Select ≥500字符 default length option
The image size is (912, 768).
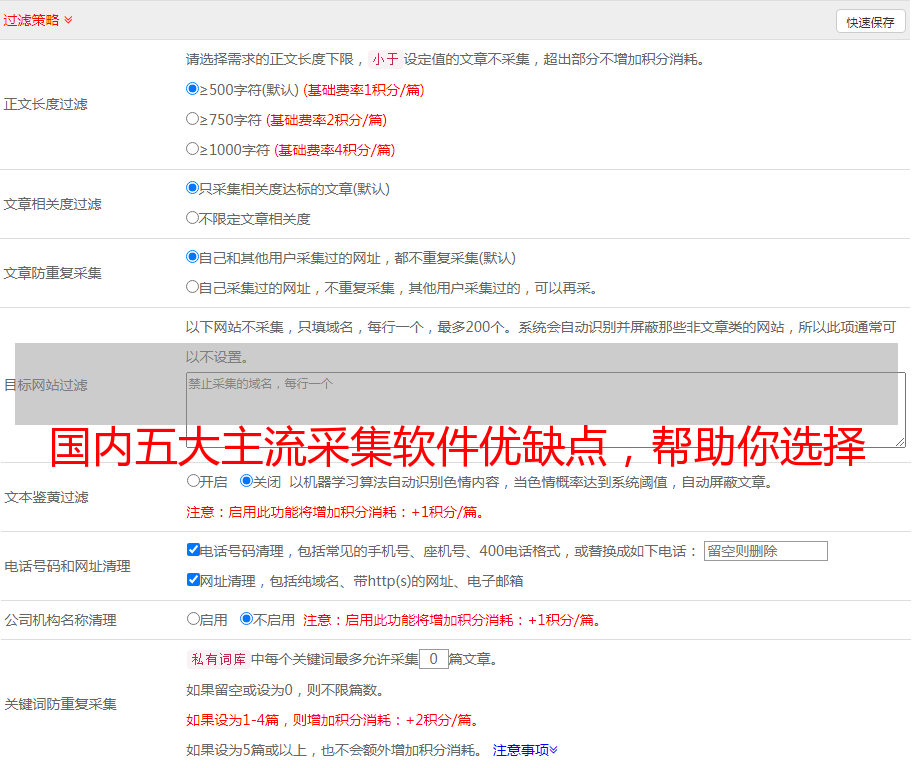193,89
